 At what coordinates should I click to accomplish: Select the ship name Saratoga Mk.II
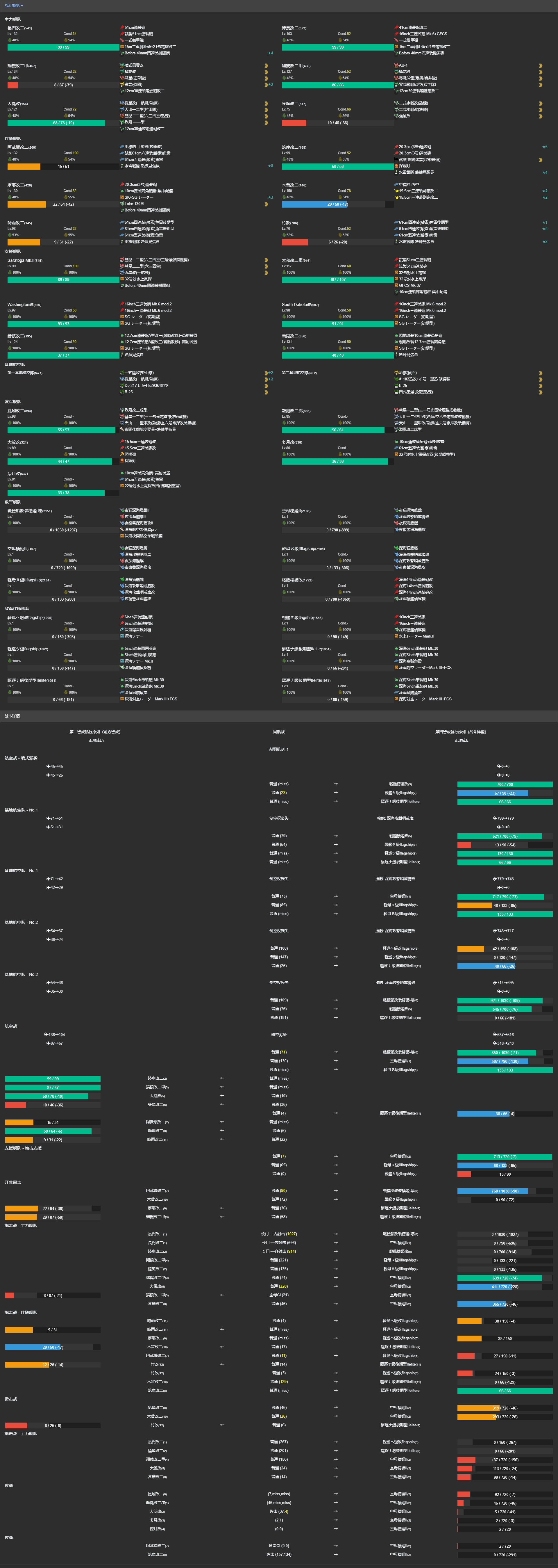point(21,261)
